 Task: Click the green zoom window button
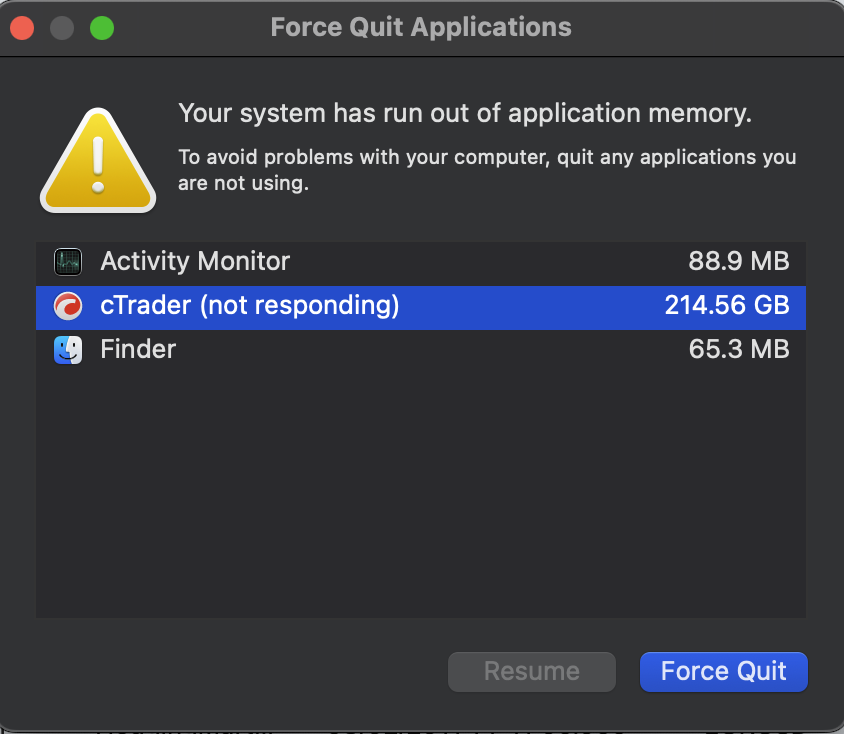[x=102, y=28]
